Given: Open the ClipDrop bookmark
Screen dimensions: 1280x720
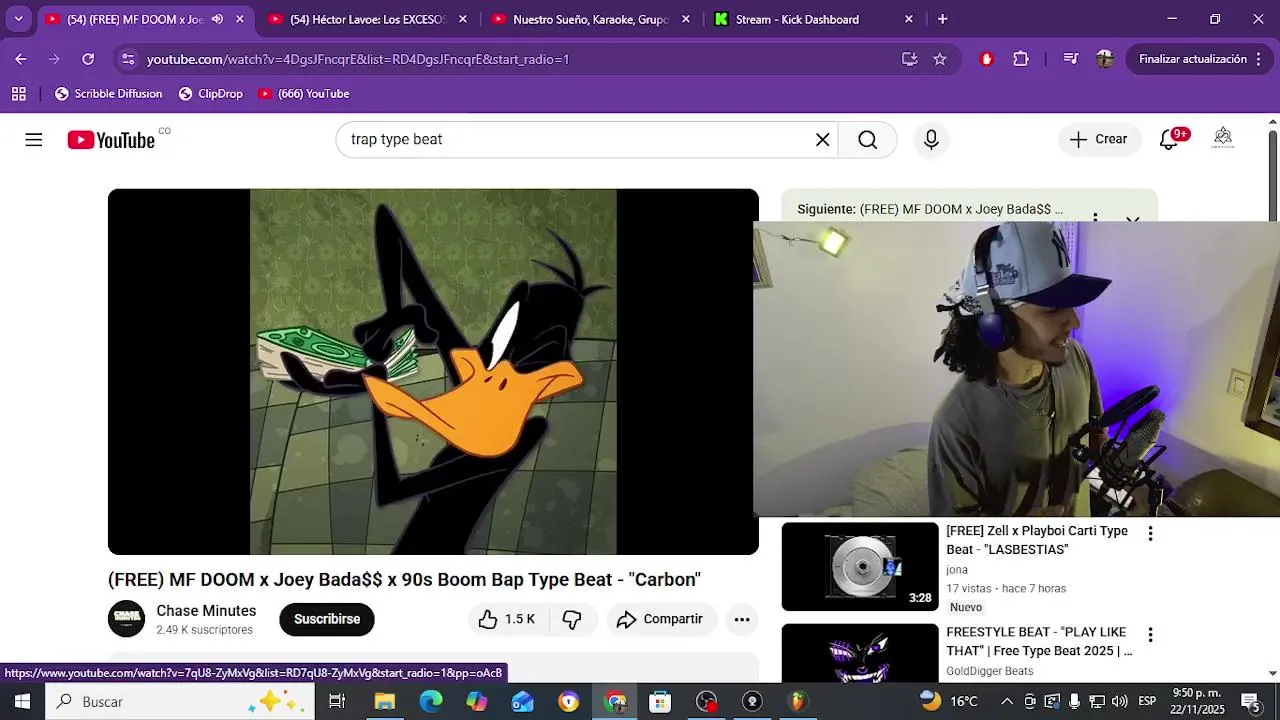Looking at the screenshot, I should point(210,94).
